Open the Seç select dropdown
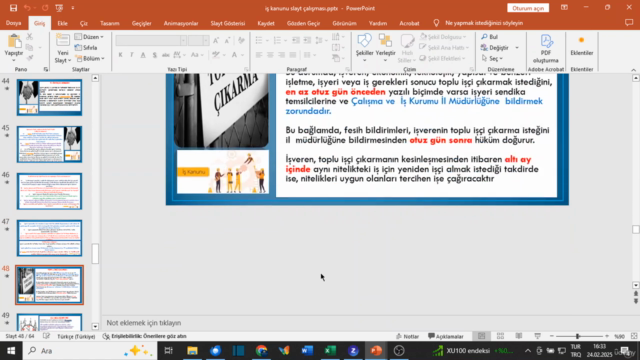 pos(492,58)
